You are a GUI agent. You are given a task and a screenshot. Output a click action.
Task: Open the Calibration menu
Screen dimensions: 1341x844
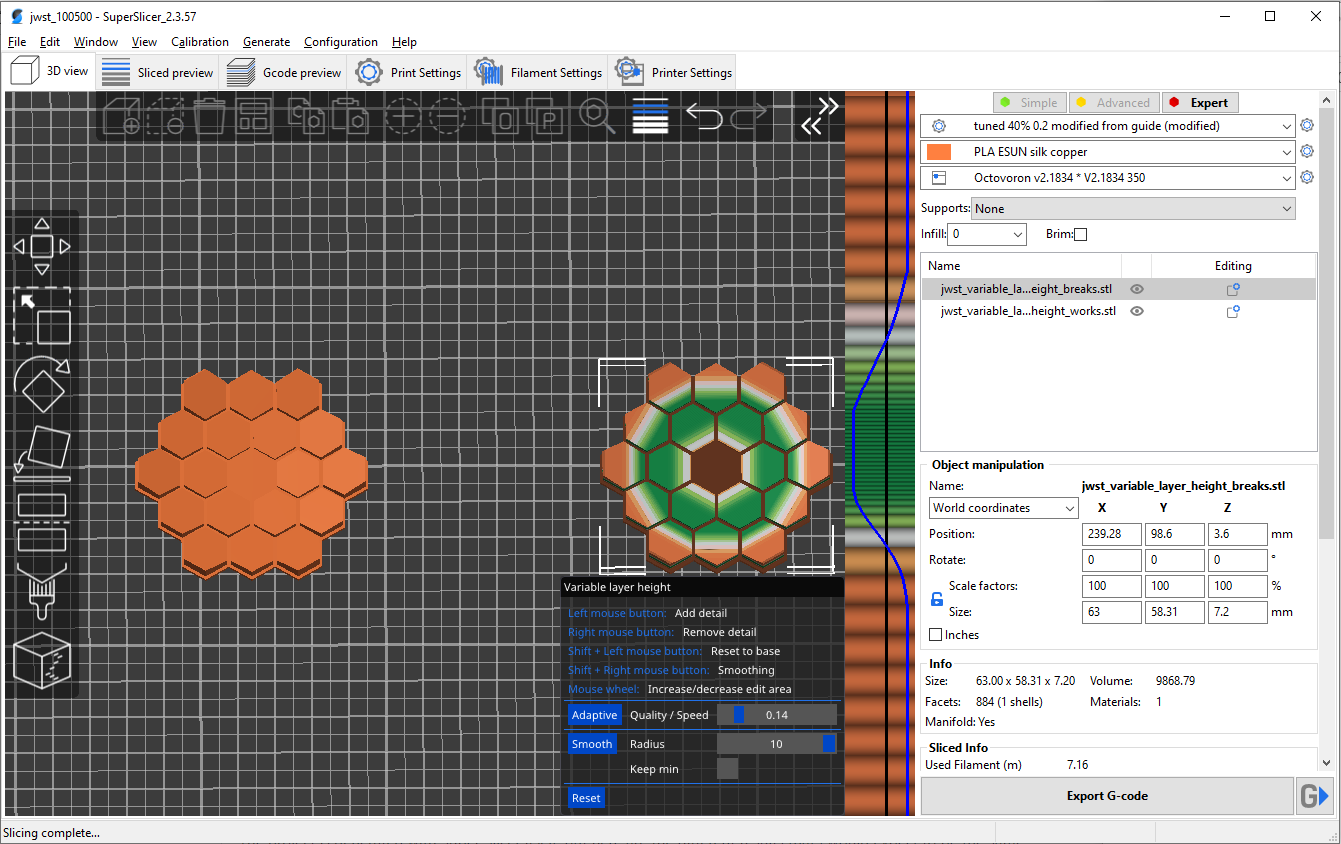tap(200, 42)
